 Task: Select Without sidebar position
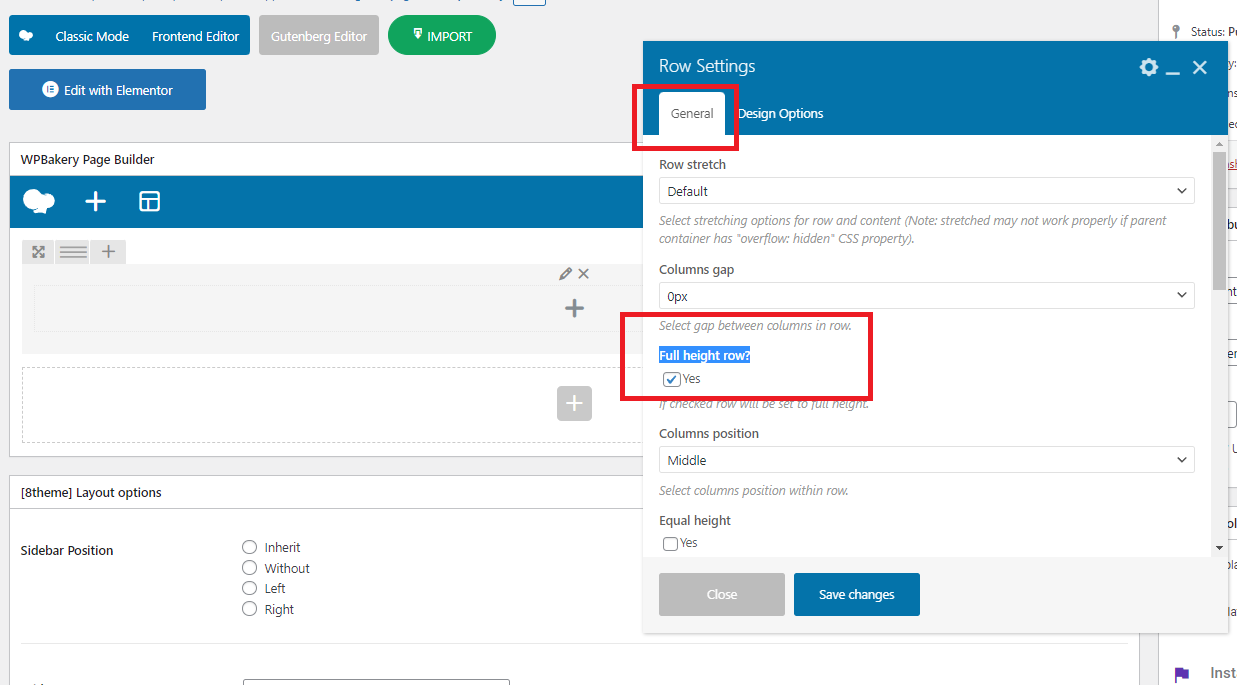pyautogui.click(x=250, y=568)
